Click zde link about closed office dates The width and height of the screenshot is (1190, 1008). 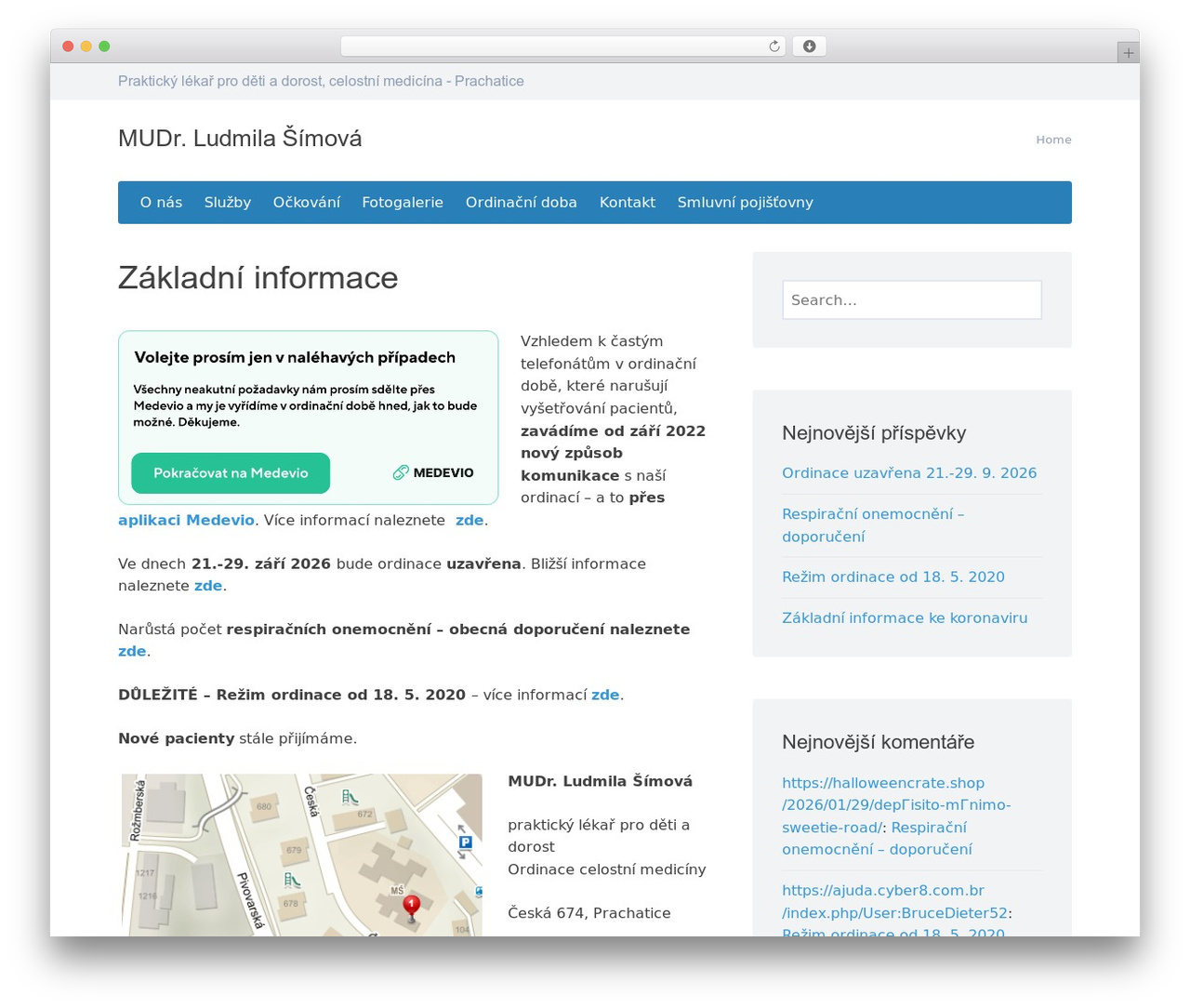click(x=208, y=586)
